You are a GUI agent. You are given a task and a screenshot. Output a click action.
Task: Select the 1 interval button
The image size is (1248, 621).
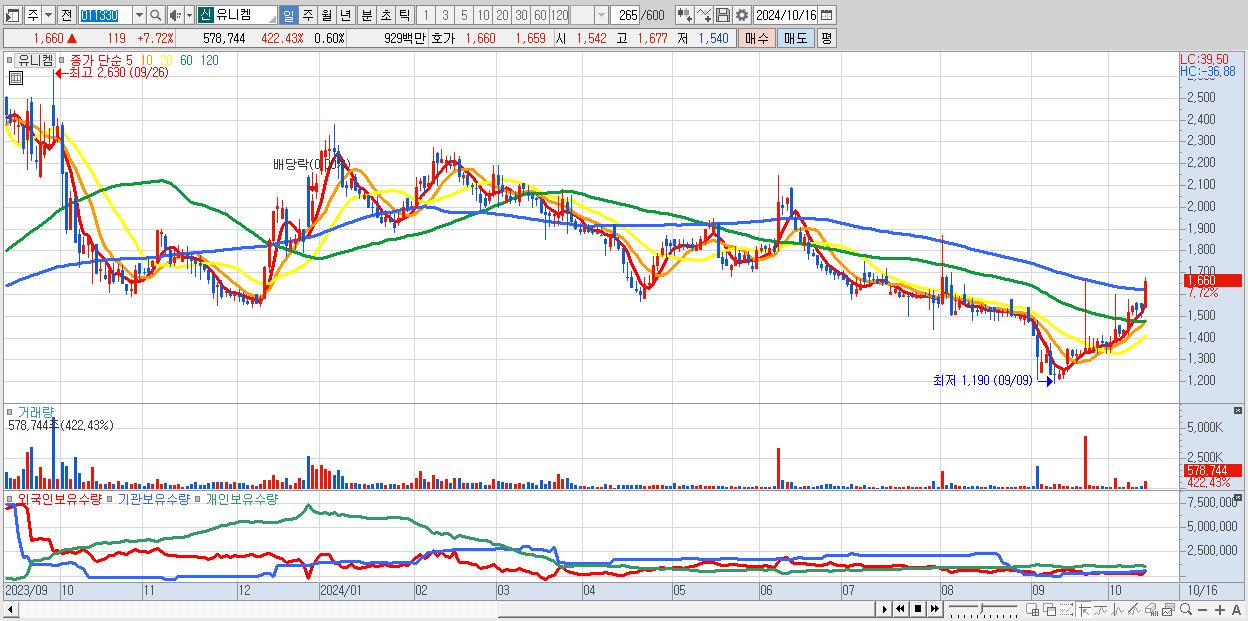pyautogui.click(x=425, y=15)
